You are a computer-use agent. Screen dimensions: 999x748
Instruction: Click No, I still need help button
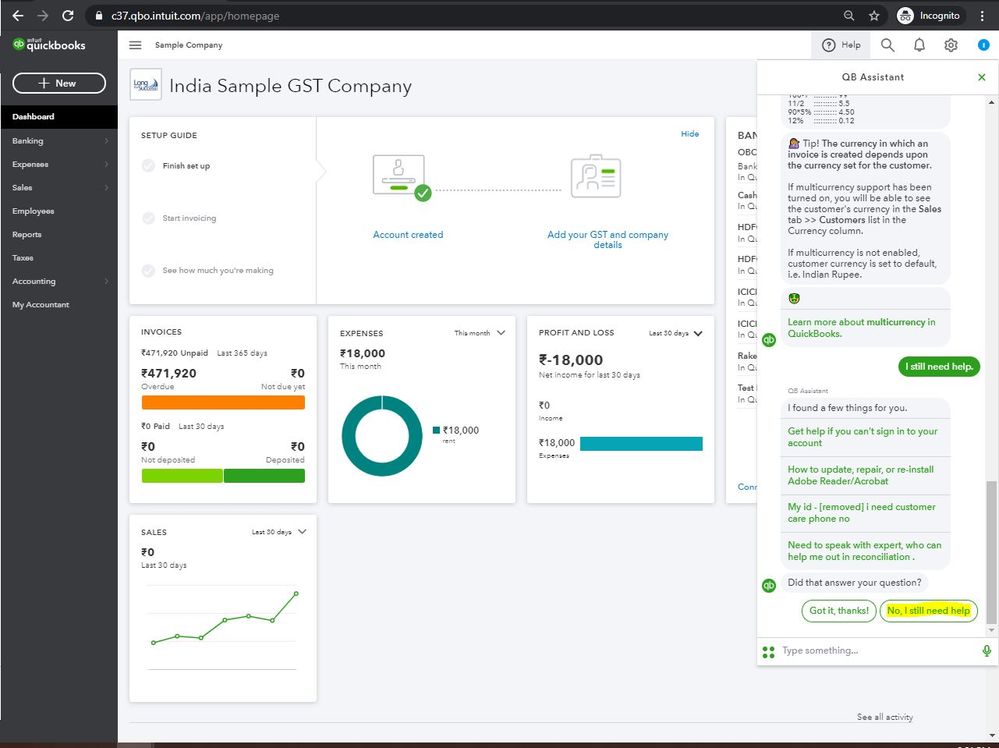click(x=928, y=610)
